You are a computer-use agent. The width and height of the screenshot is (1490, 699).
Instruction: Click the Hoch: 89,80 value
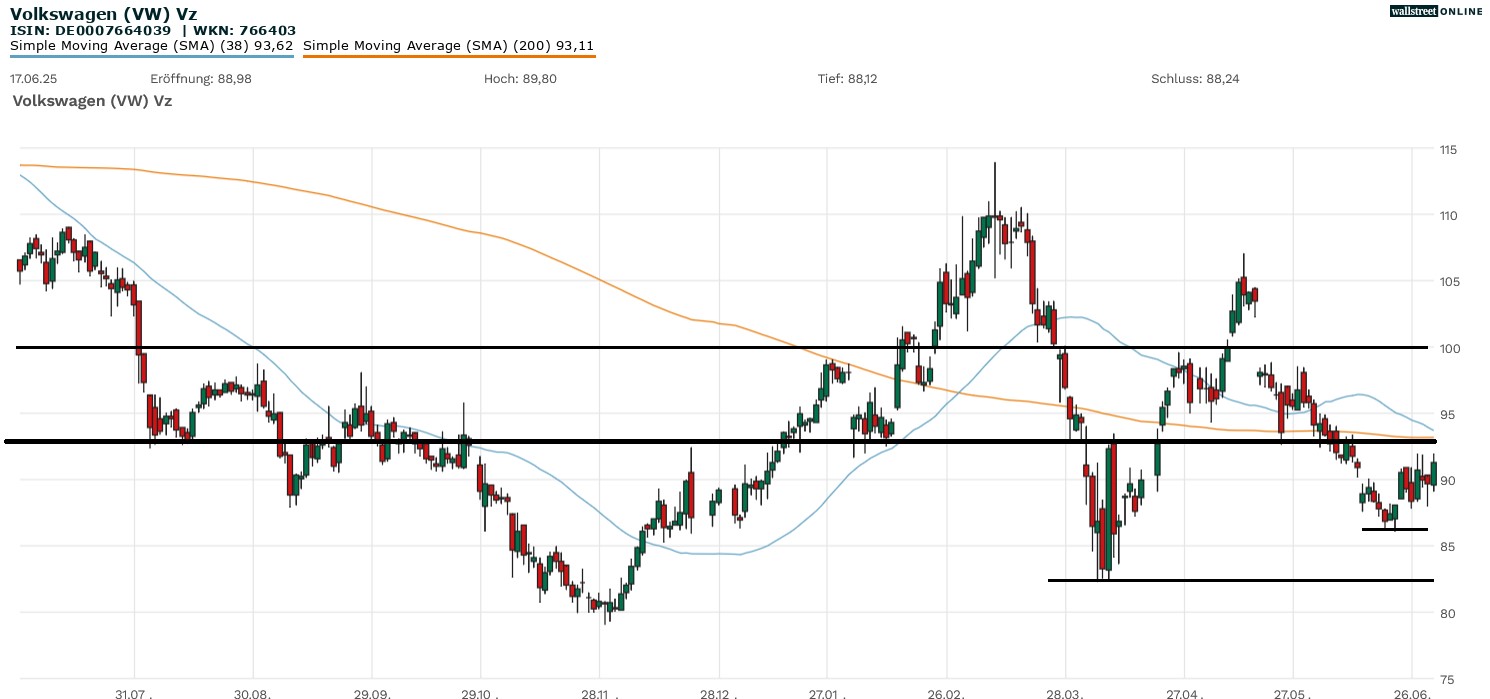(x=520, y=78)
